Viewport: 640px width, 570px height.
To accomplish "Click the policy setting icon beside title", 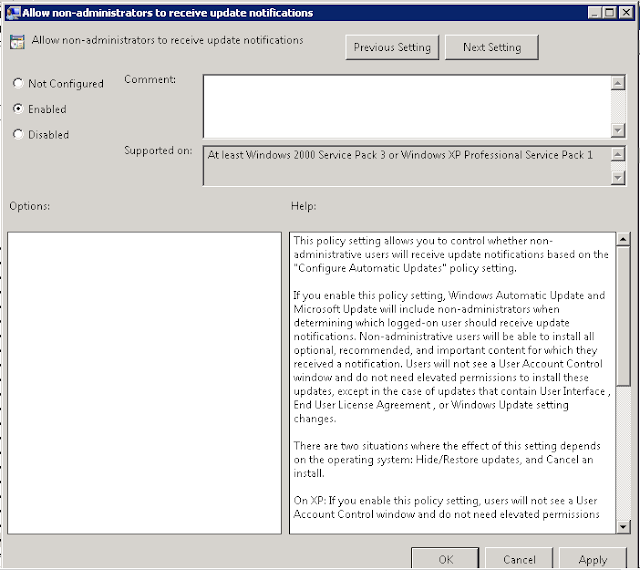I will (x=17, y=42).
